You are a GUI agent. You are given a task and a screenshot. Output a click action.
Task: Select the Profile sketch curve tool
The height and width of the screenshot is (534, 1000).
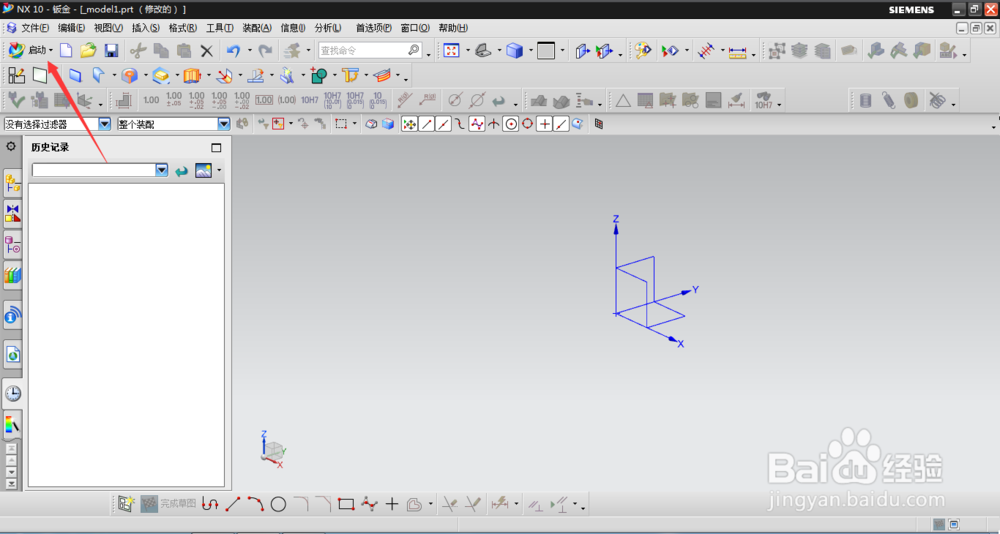(x=210, y=505)
